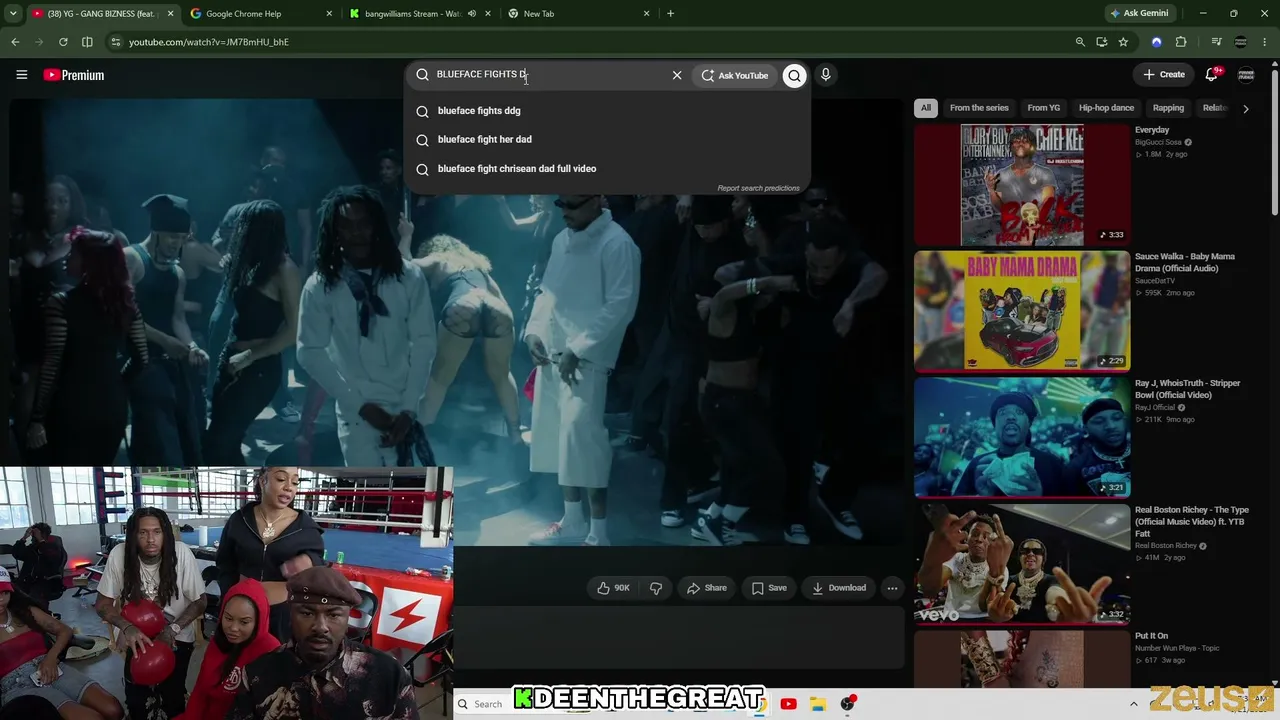The height and width of the screenshot is (720, 1280).
Task: Open Chrome side panel icon
Action: (87, 42)
